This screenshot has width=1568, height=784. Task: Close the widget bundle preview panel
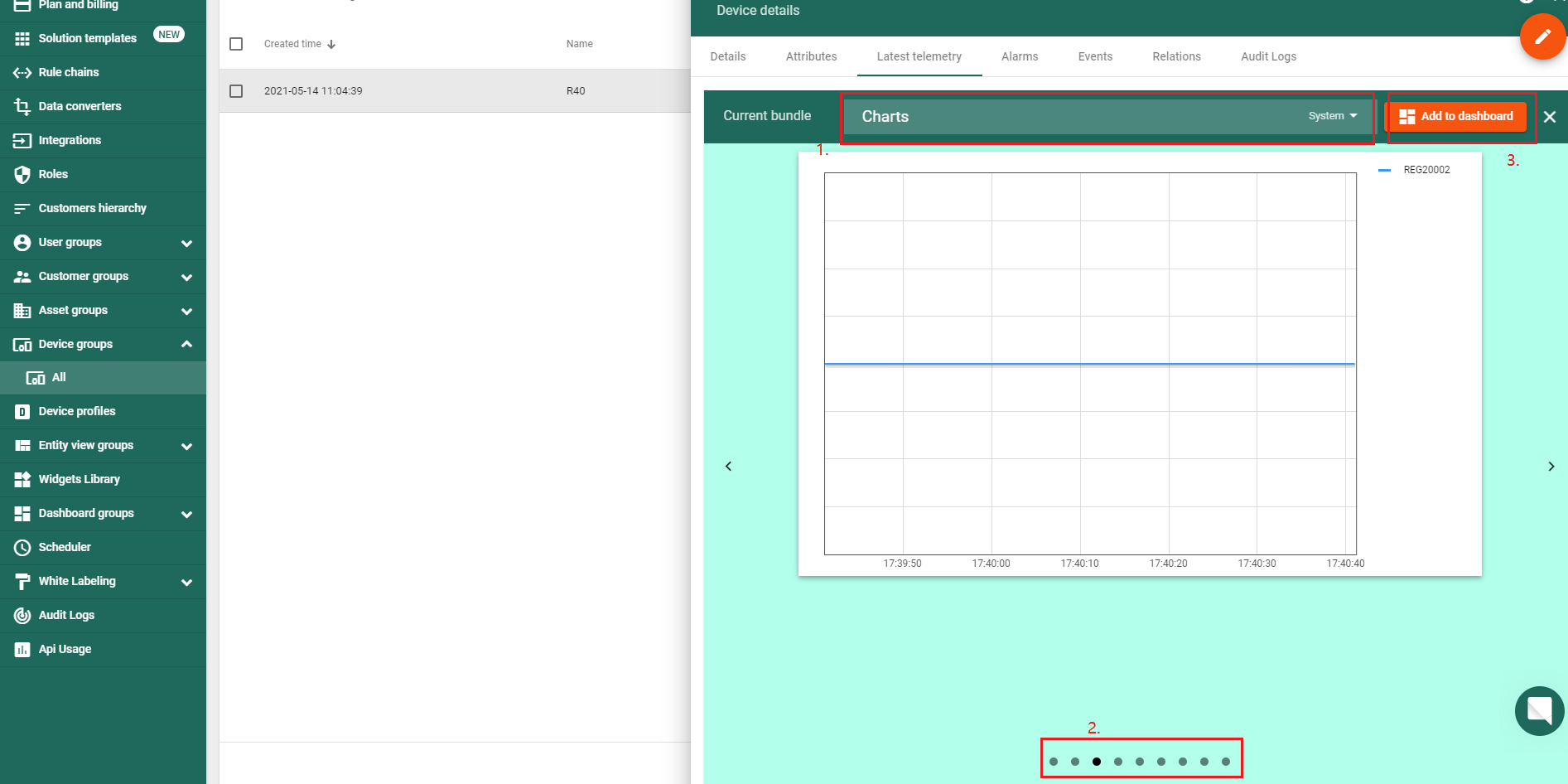click(x=1549, y=117)
